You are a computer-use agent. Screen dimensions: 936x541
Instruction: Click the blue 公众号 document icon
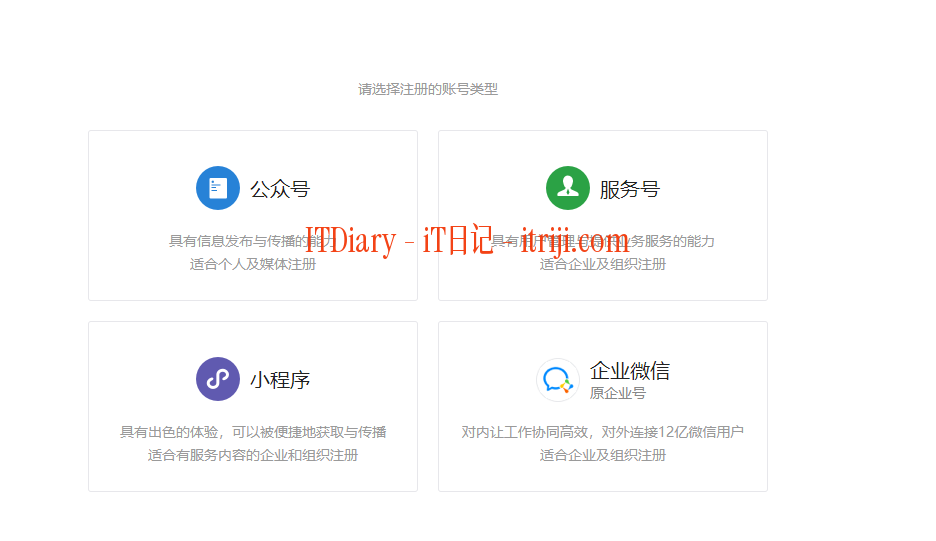coord(218,188)
